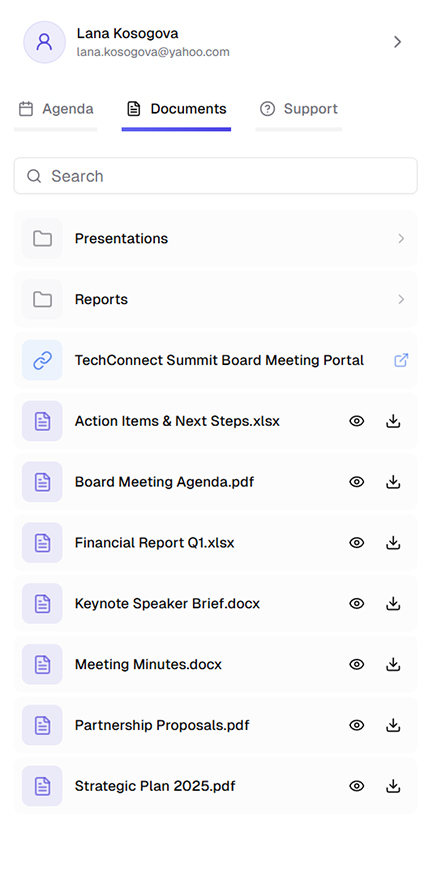
Task: Download Action Items & Next Steps.xlsx
Action: pyautogui.click(x=393, y=421)
